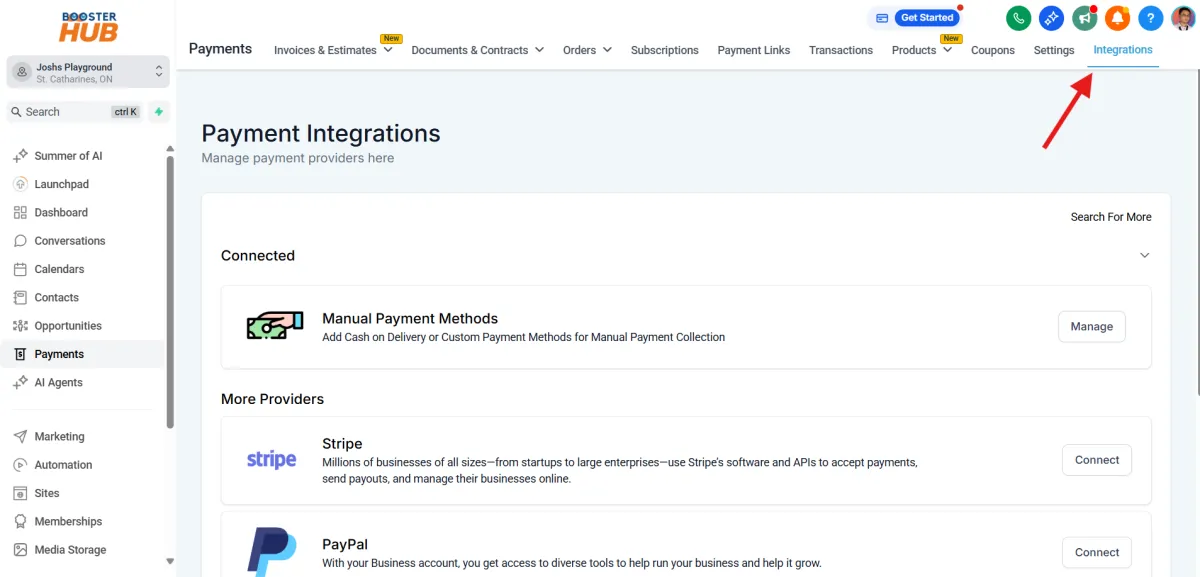The image size is (1200, 577).
Task: Collapse the Connected providers section
Action: [x=1144, y=255]
